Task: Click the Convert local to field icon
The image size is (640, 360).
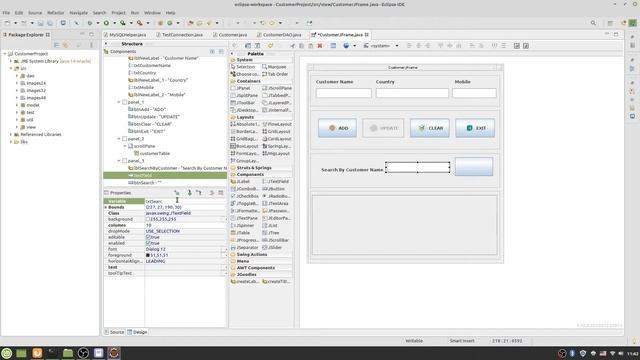Action: pyautogui.click(x=199, y=193)
